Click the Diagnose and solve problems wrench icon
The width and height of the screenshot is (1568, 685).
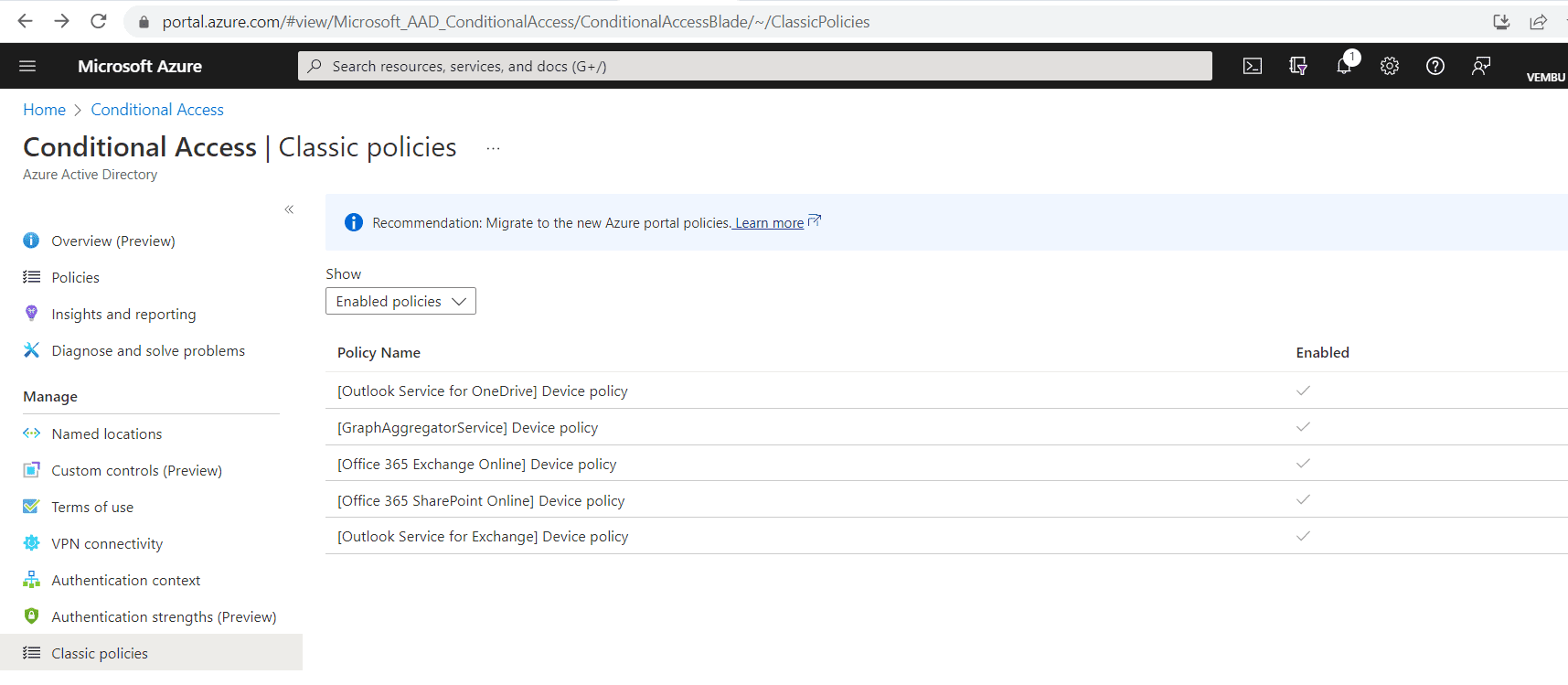(31, 350)
